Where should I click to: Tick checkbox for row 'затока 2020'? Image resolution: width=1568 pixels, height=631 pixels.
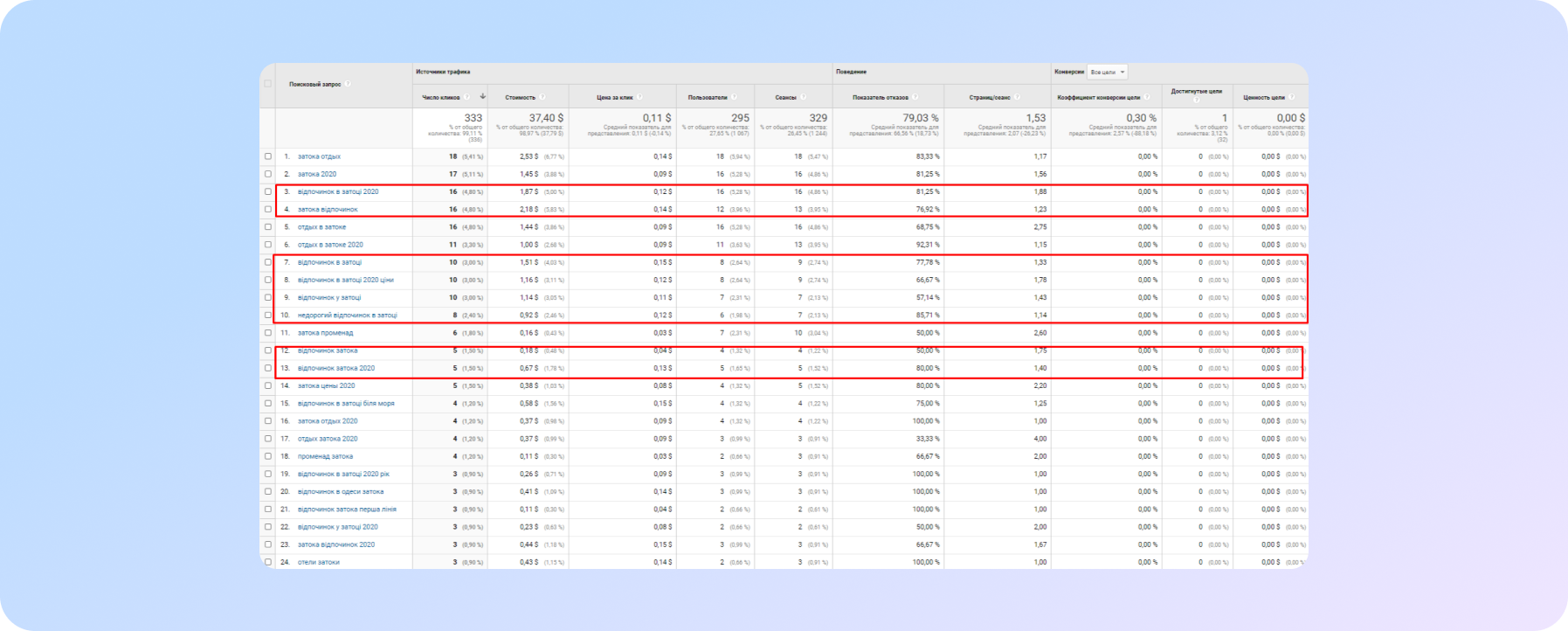tap(268, 174)
